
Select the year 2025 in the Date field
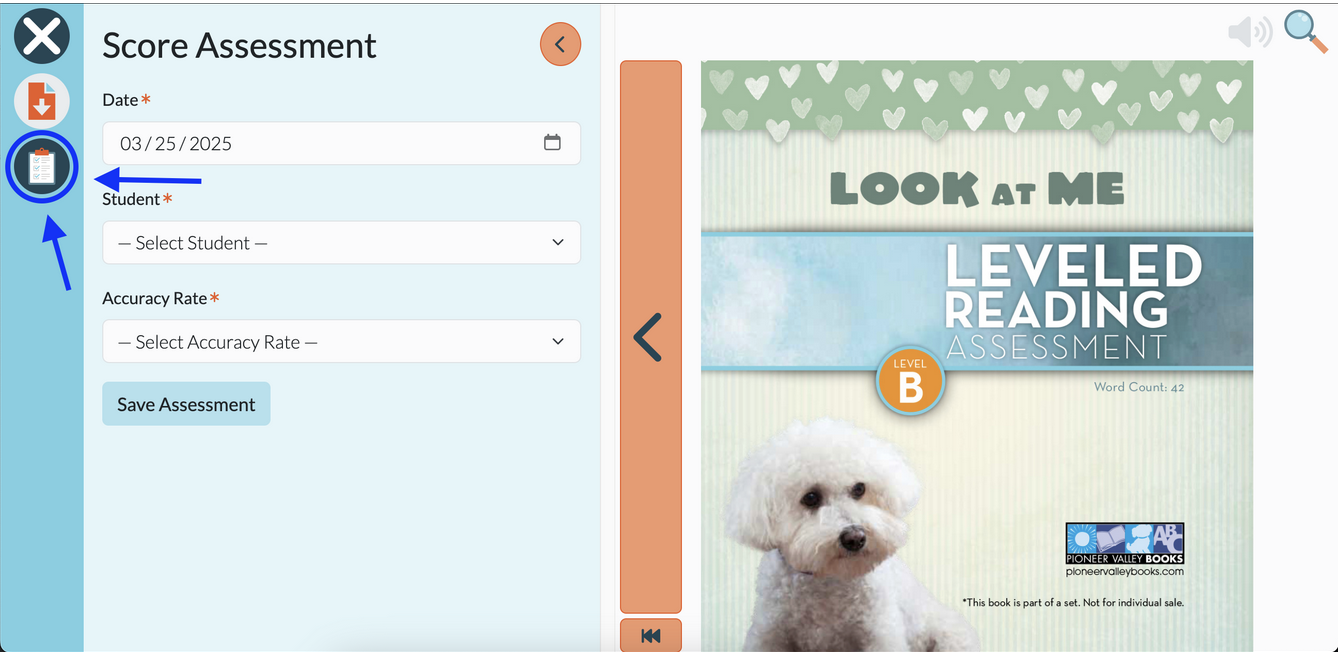210,144
